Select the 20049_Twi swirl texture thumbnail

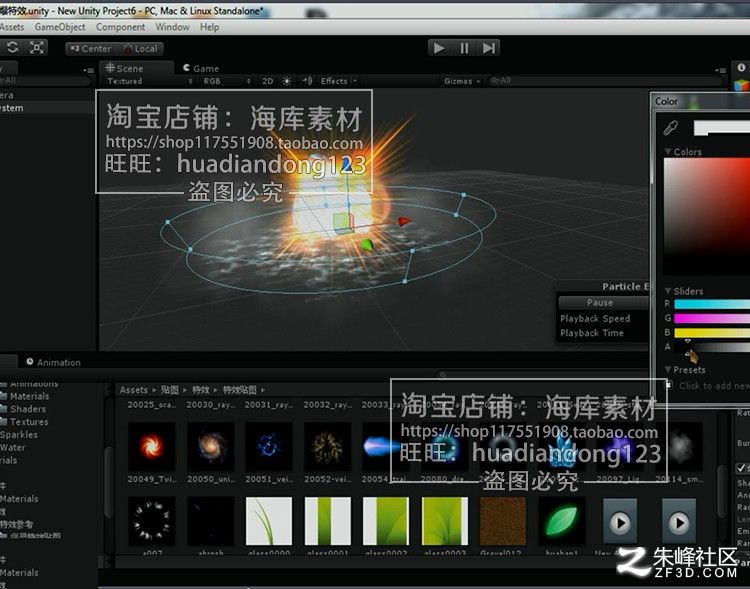[x=152, y=447]
